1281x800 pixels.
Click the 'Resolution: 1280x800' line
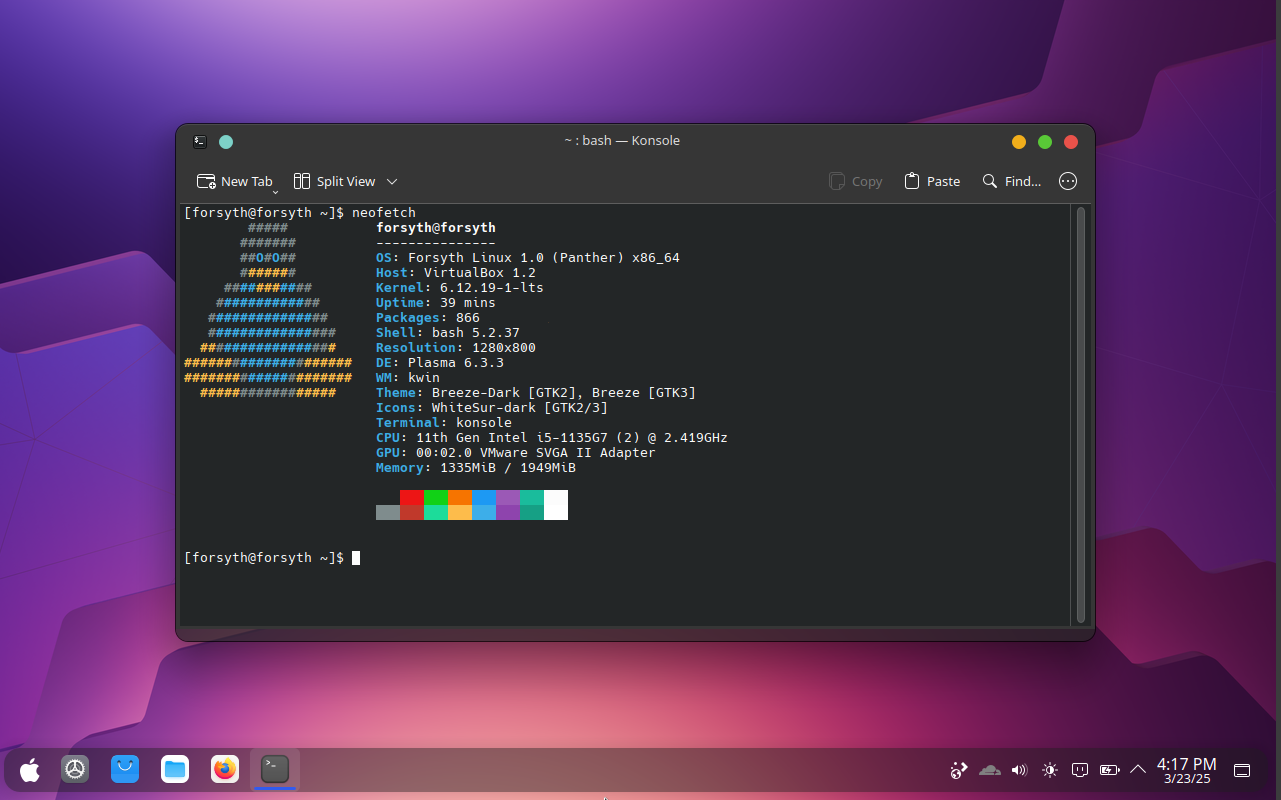[x=456, y=348]
